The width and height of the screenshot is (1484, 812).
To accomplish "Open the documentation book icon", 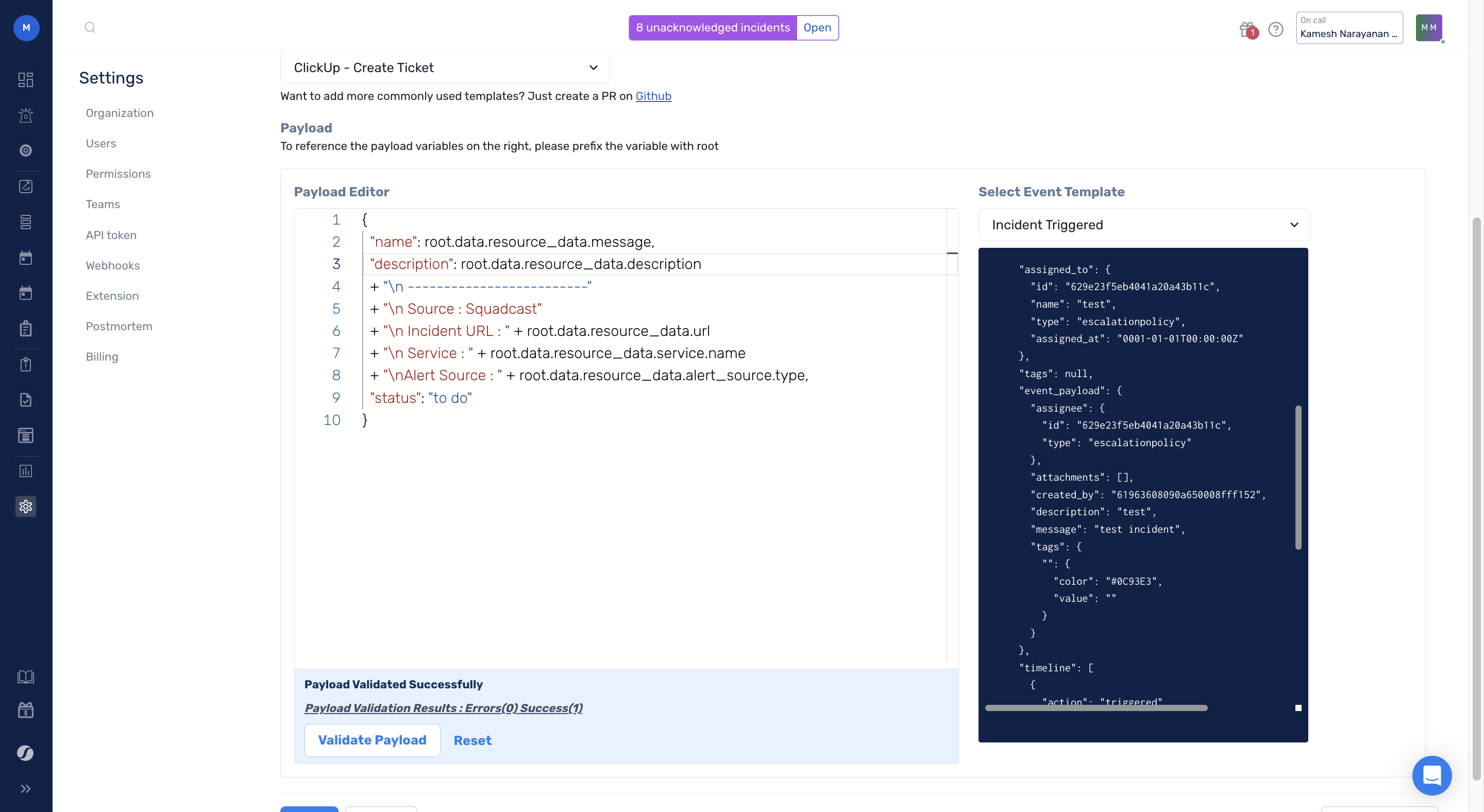I will (26, 676).
